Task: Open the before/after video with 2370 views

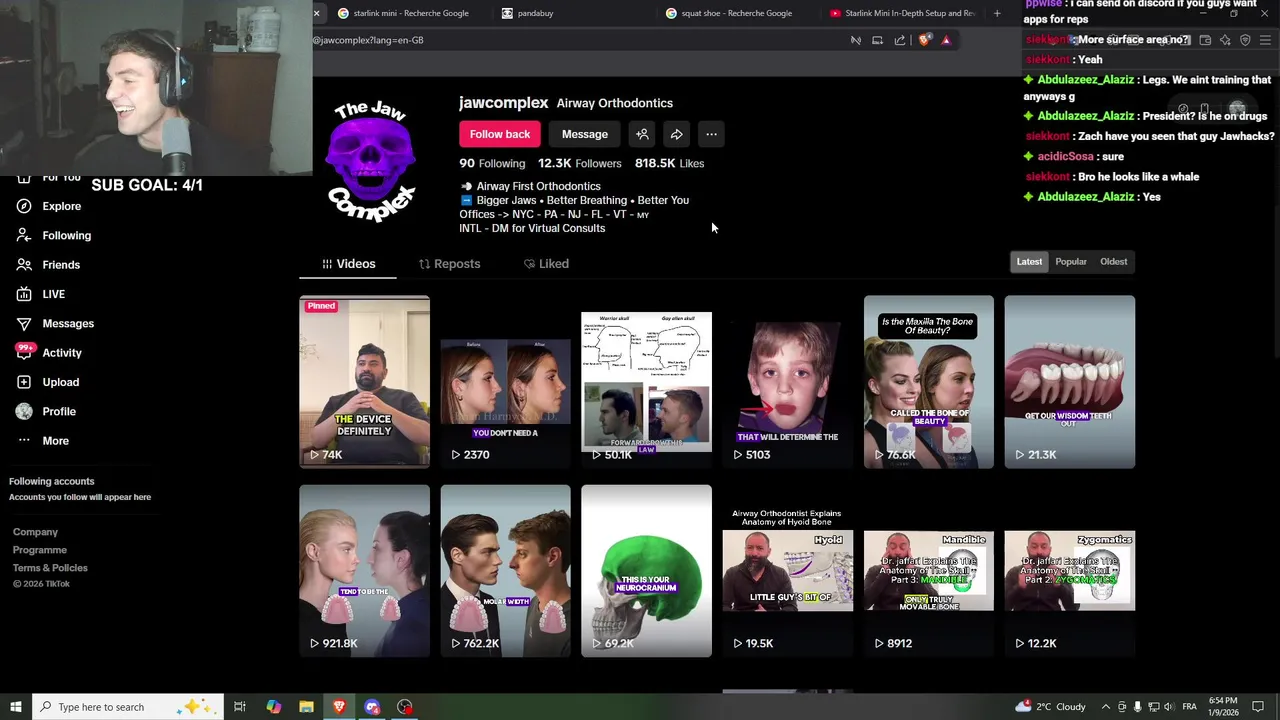Action: click(506, 382)
